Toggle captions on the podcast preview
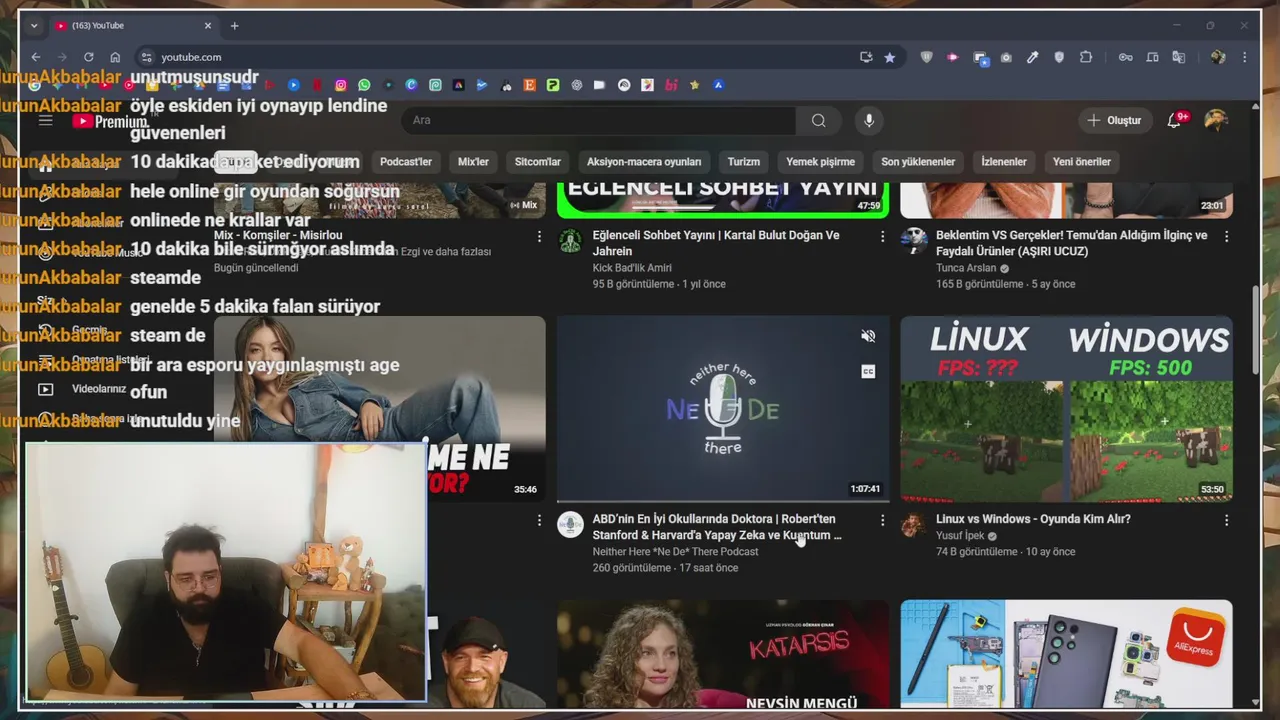The height and width of the screenshot is (720, 1280). click(868, 371)
